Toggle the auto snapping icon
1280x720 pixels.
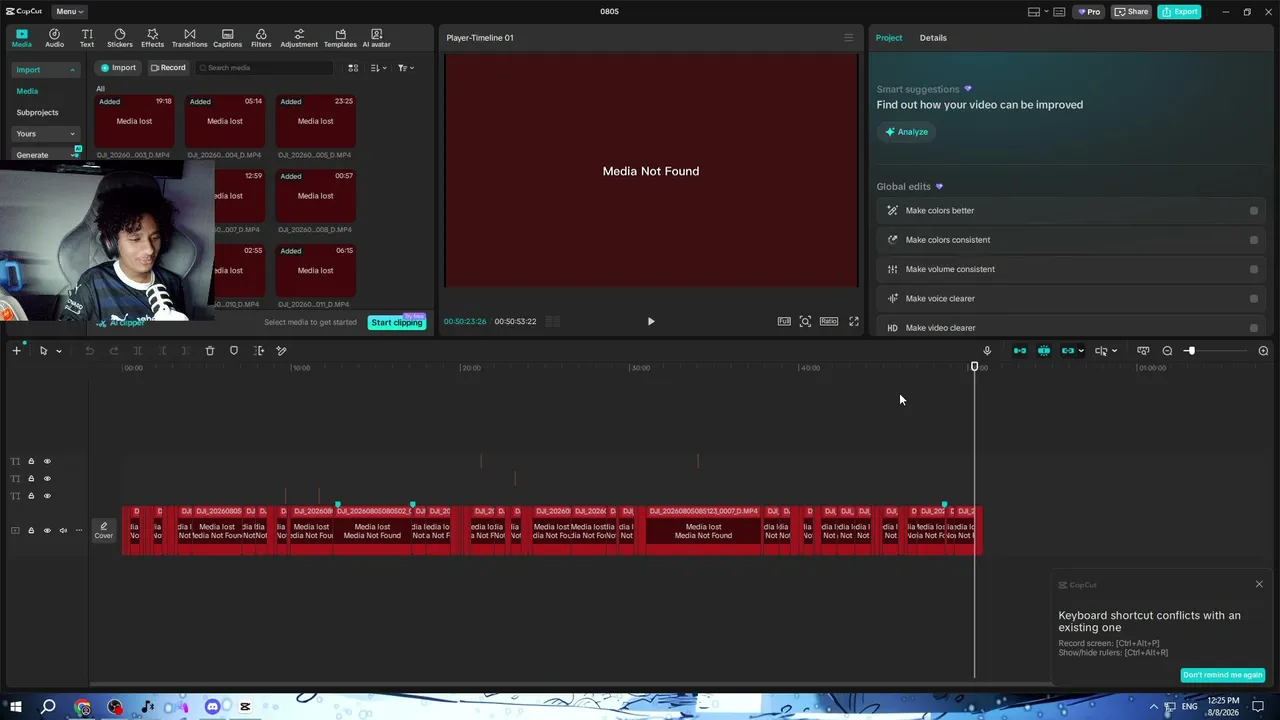coord(1044,351)
